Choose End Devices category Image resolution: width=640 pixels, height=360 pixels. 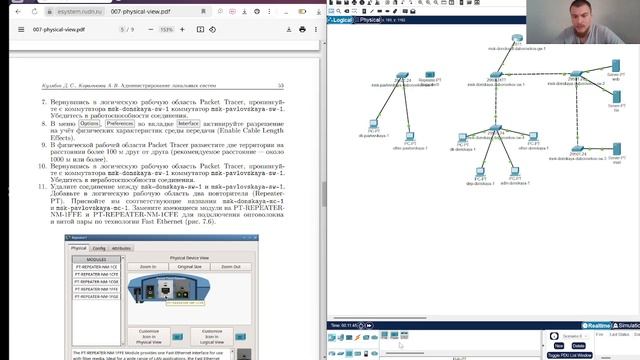(340, 338)
